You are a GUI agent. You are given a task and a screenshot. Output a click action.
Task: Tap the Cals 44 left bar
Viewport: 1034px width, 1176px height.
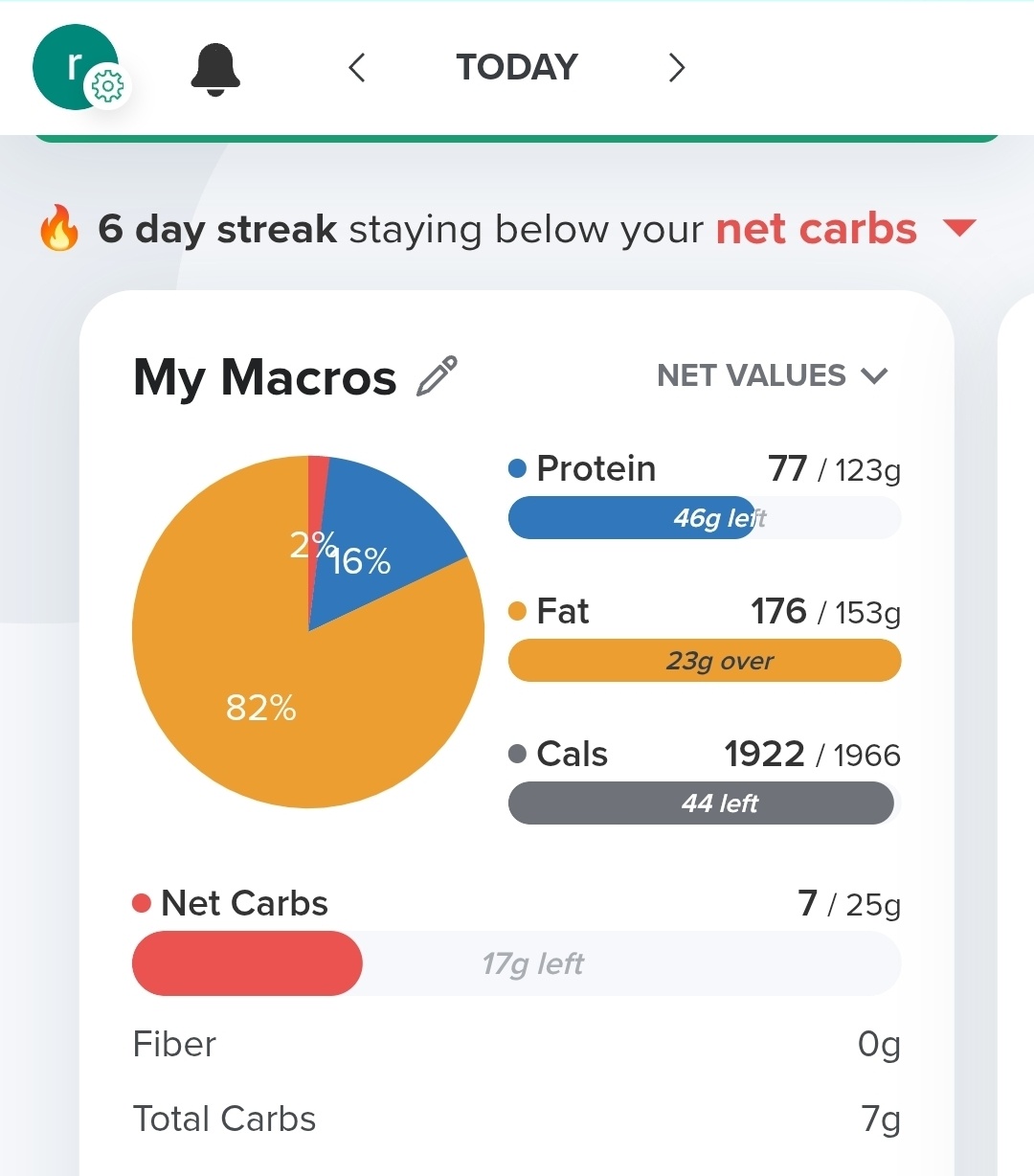coord(704,803)
